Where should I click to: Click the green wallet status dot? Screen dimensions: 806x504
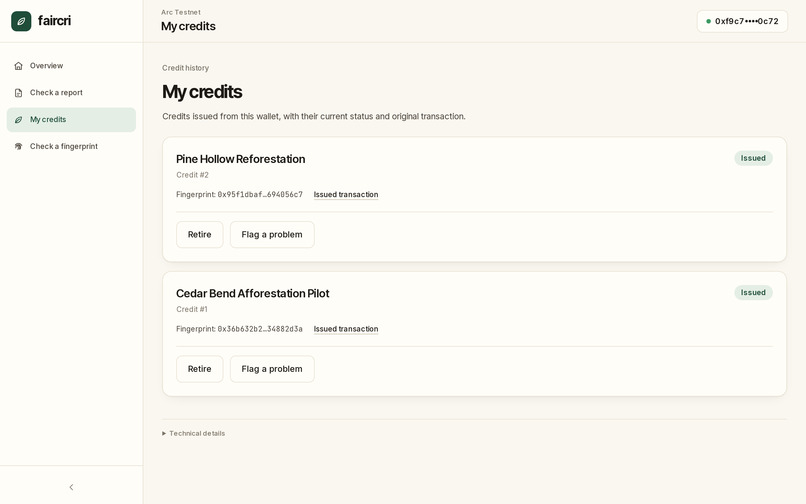[x=708, y=21]
